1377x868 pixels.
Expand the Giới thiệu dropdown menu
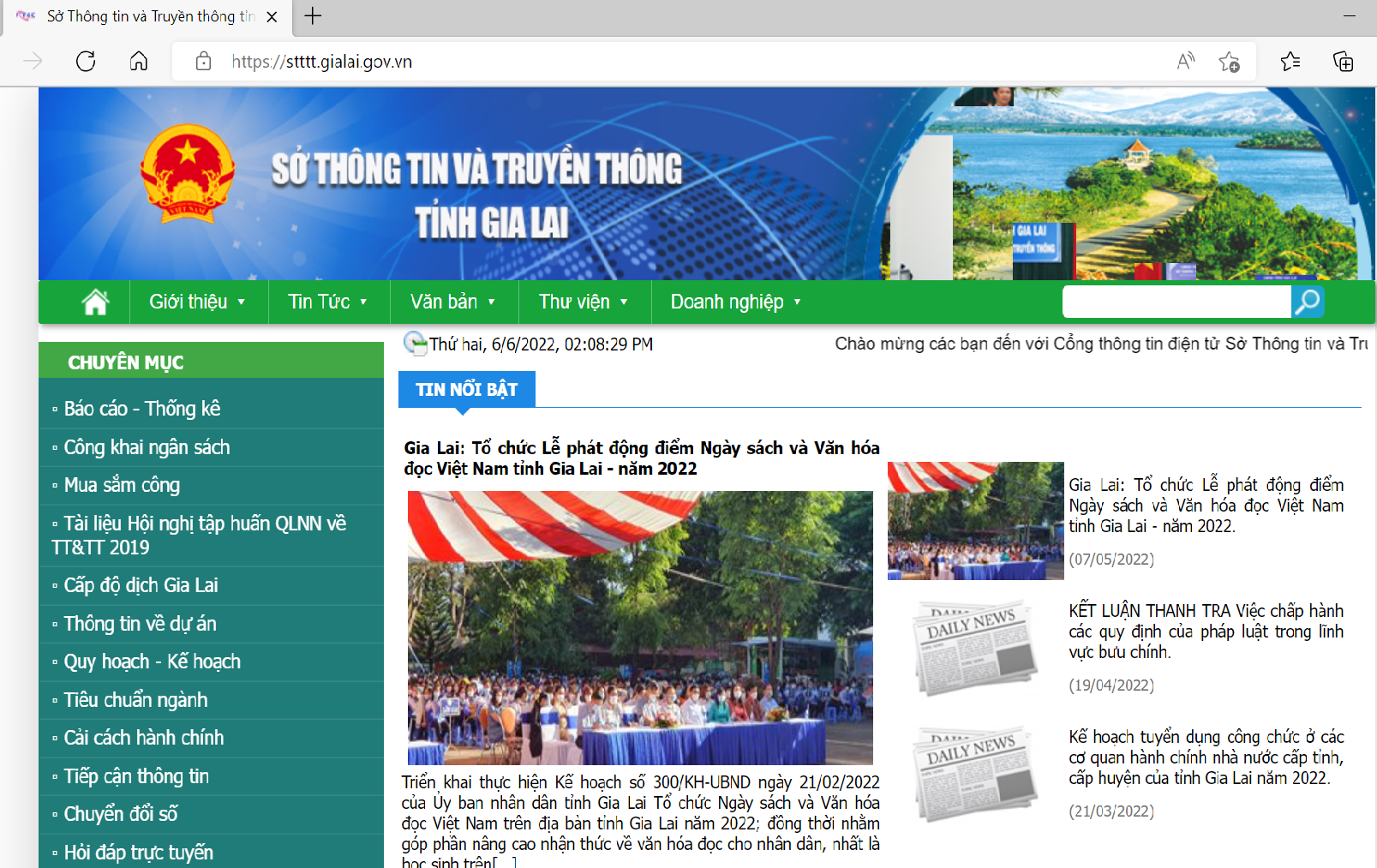[197, 302]
